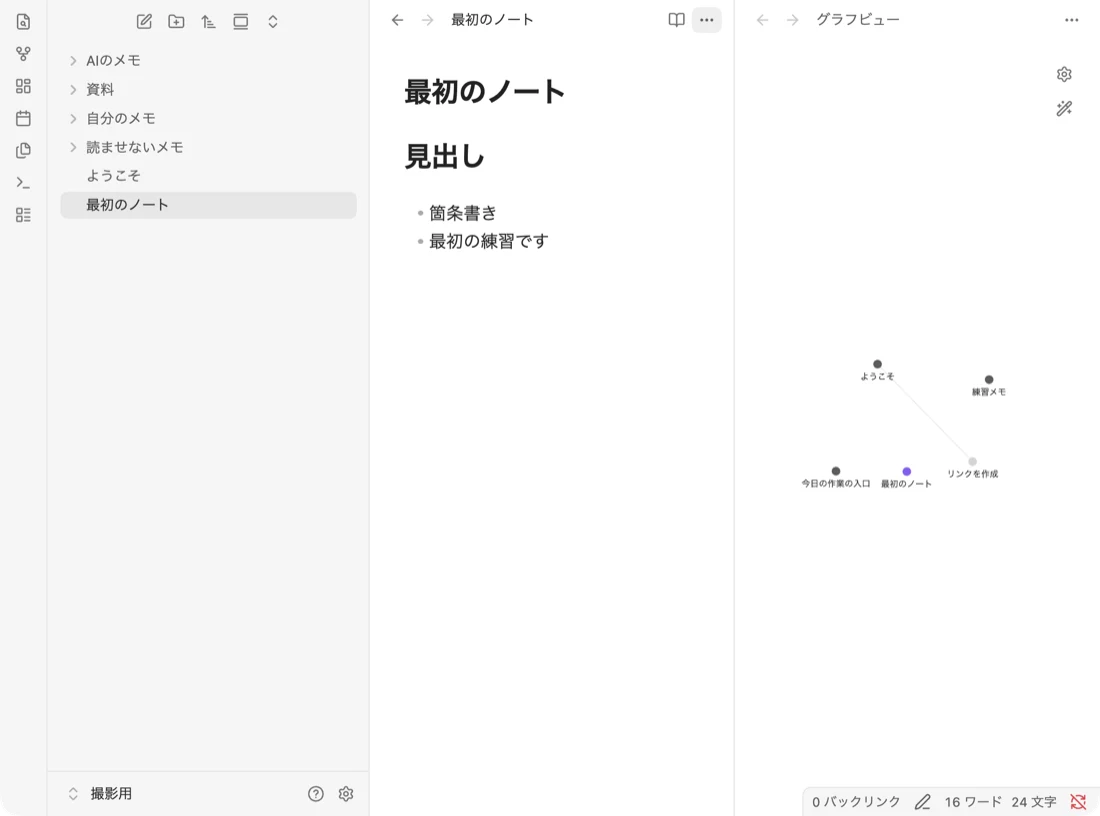Open the canvas icon in the ribbon
The image size is (1100, 816).
click(x=23, y=86)
